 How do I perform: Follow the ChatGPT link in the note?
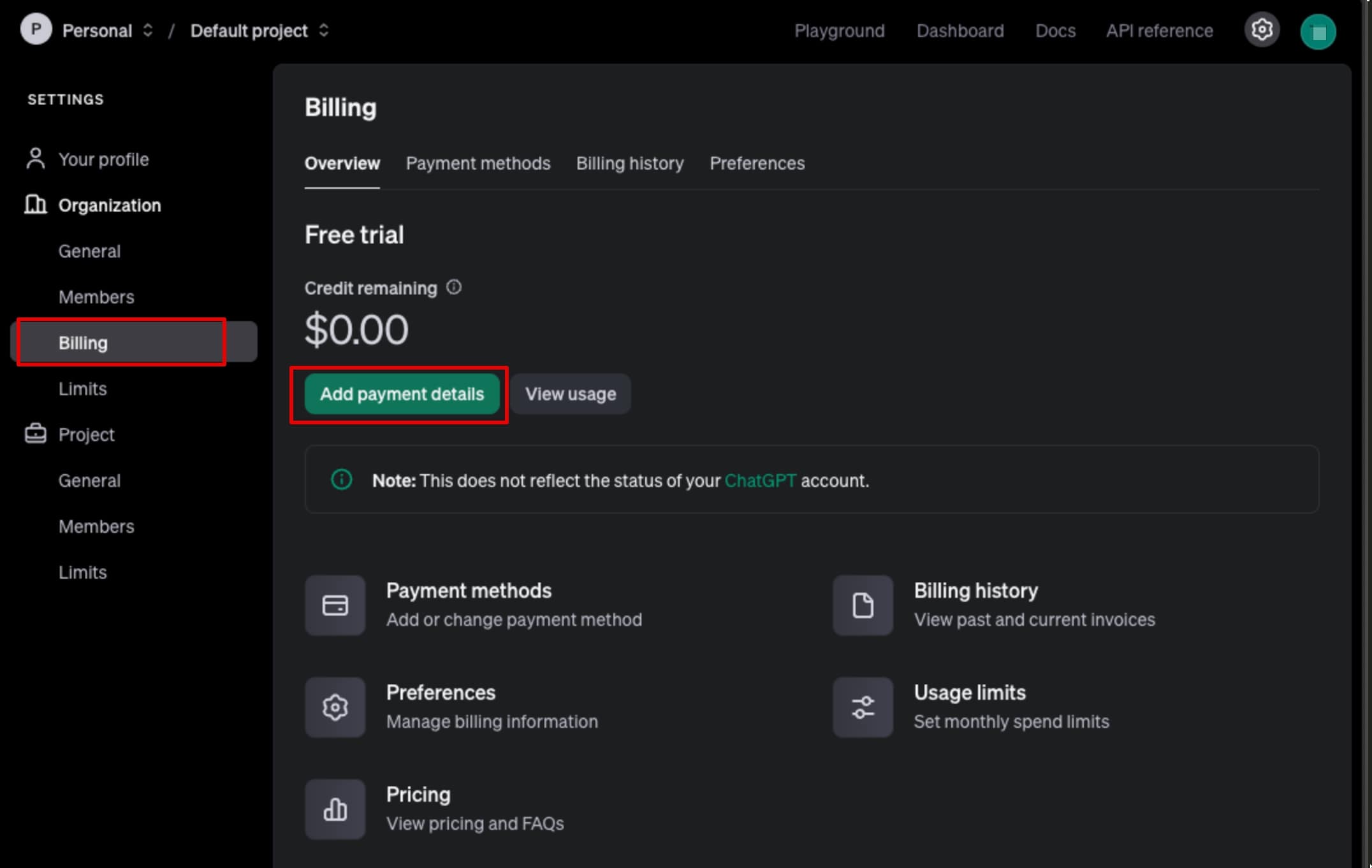(761, 481)
